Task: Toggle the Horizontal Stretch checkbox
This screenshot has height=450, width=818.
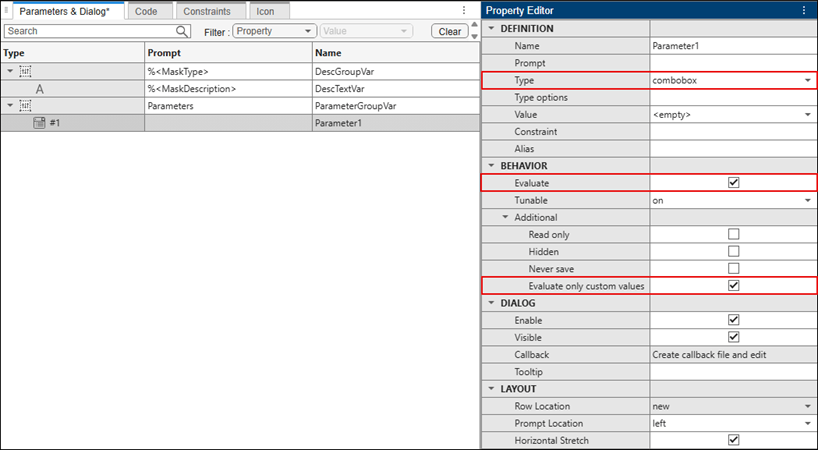Action: 733,441
